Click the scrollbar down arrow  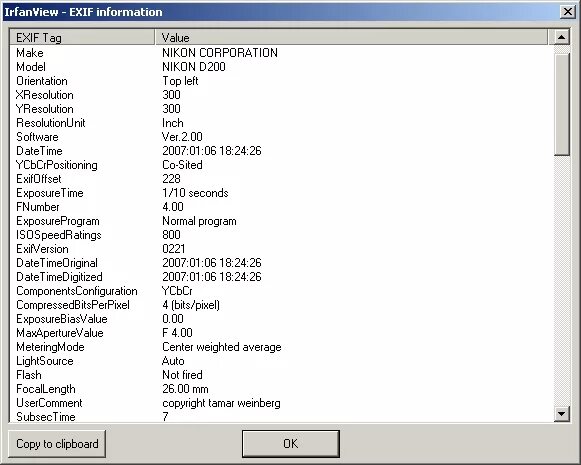562,413
